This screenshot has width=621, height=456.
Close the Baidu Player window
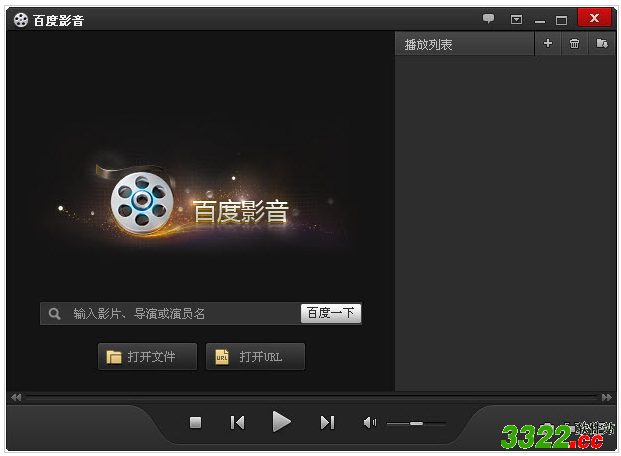coord(594,18)
